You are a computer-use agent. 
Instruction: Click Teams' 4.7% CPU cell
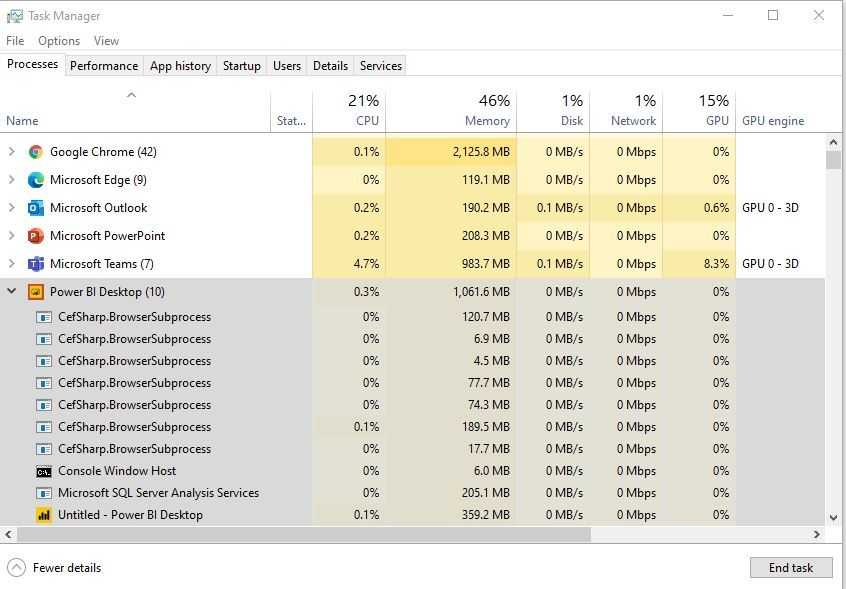pyautogui.click(x=349, y=264)
